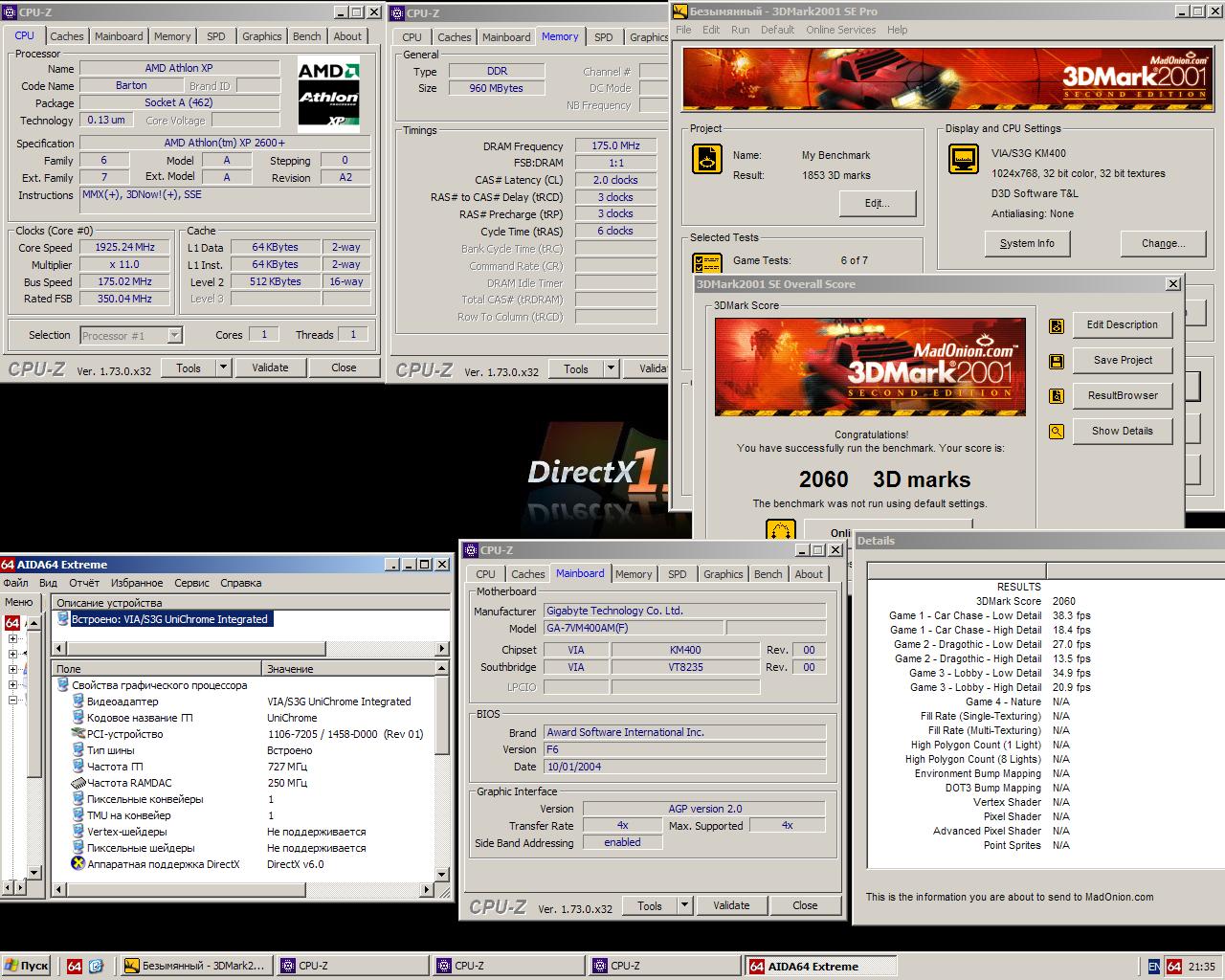Click the Selected Tests checklist icon in 3DMark
The width and height of the screenshot is (1225, 980).
(706, 262)
